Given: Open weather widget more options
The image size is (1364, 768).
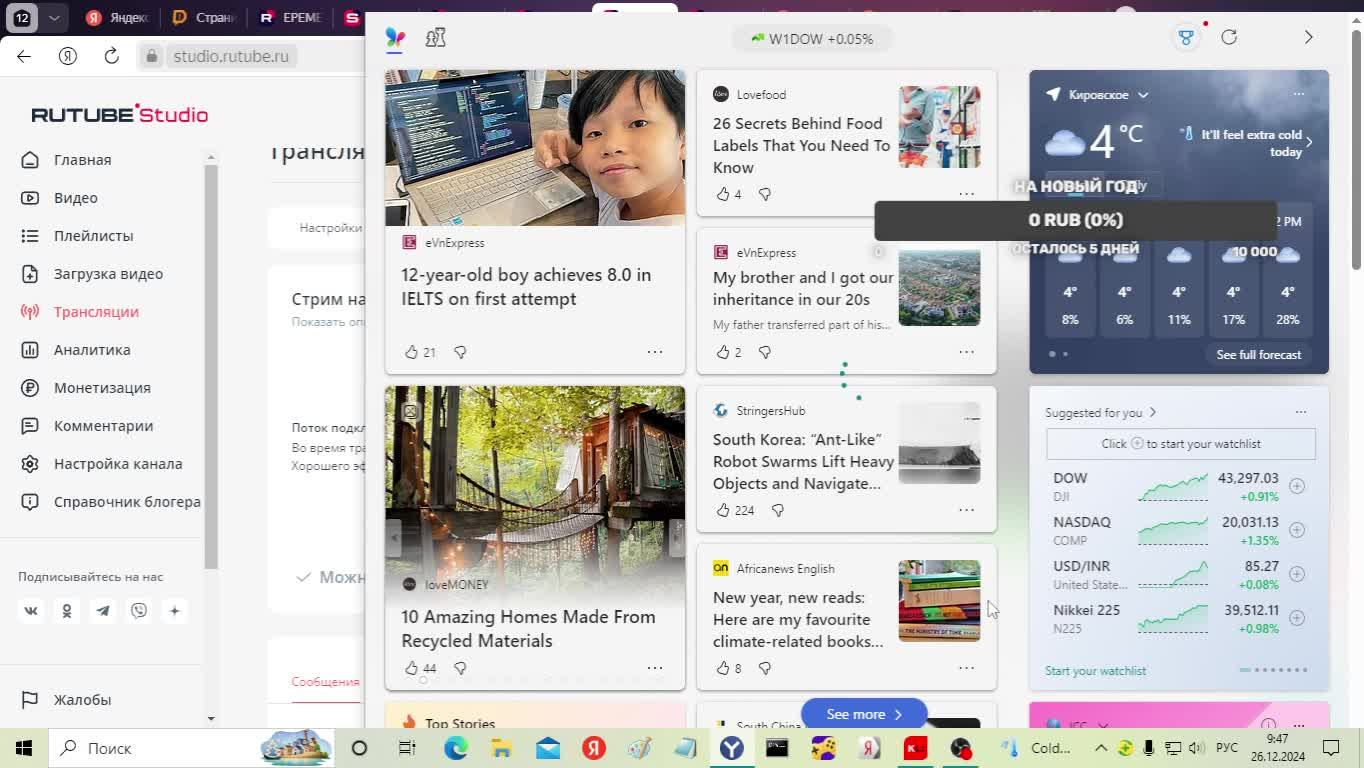Looking at the screenshot, I should [1298, 94].
